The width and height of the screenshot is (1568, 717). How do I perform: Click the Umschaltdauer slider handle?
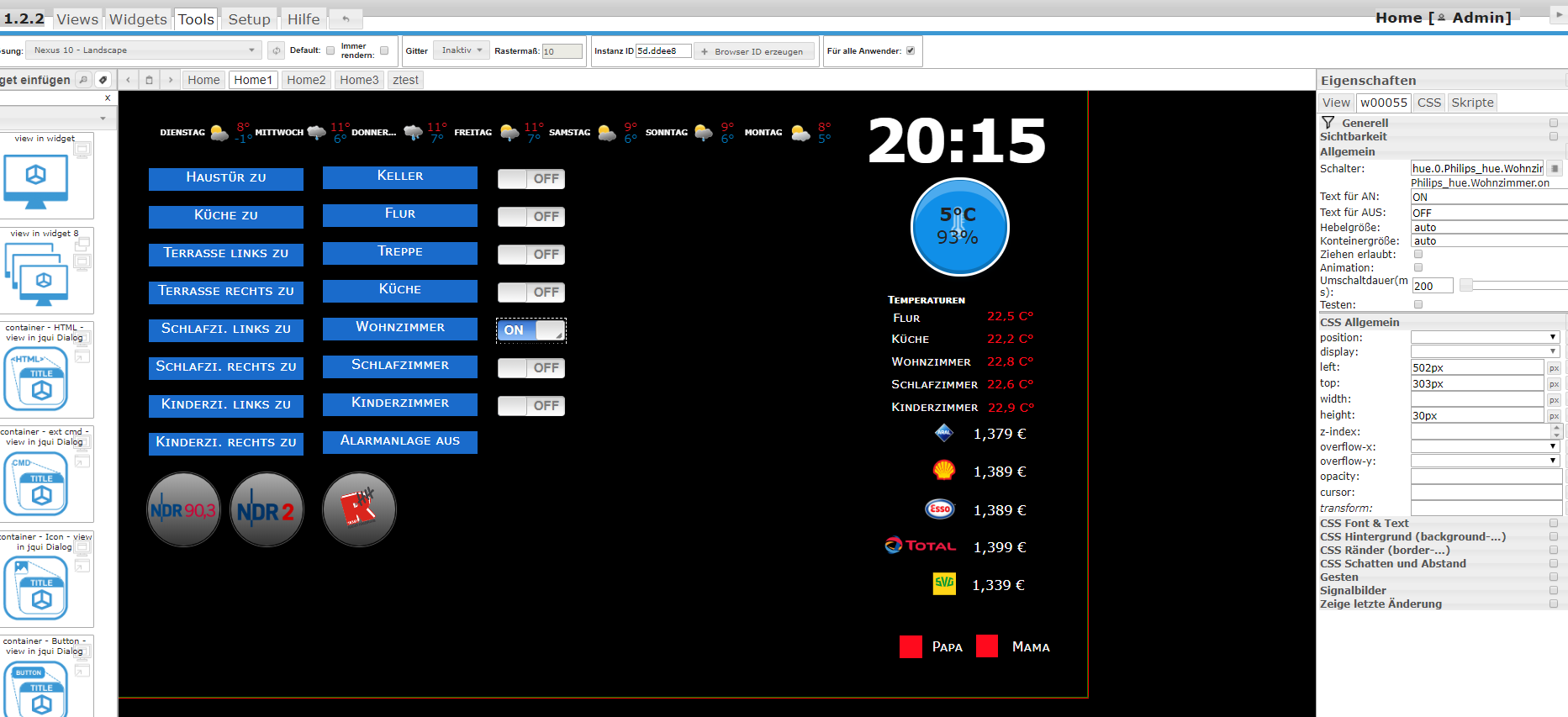click(1466, 286)
